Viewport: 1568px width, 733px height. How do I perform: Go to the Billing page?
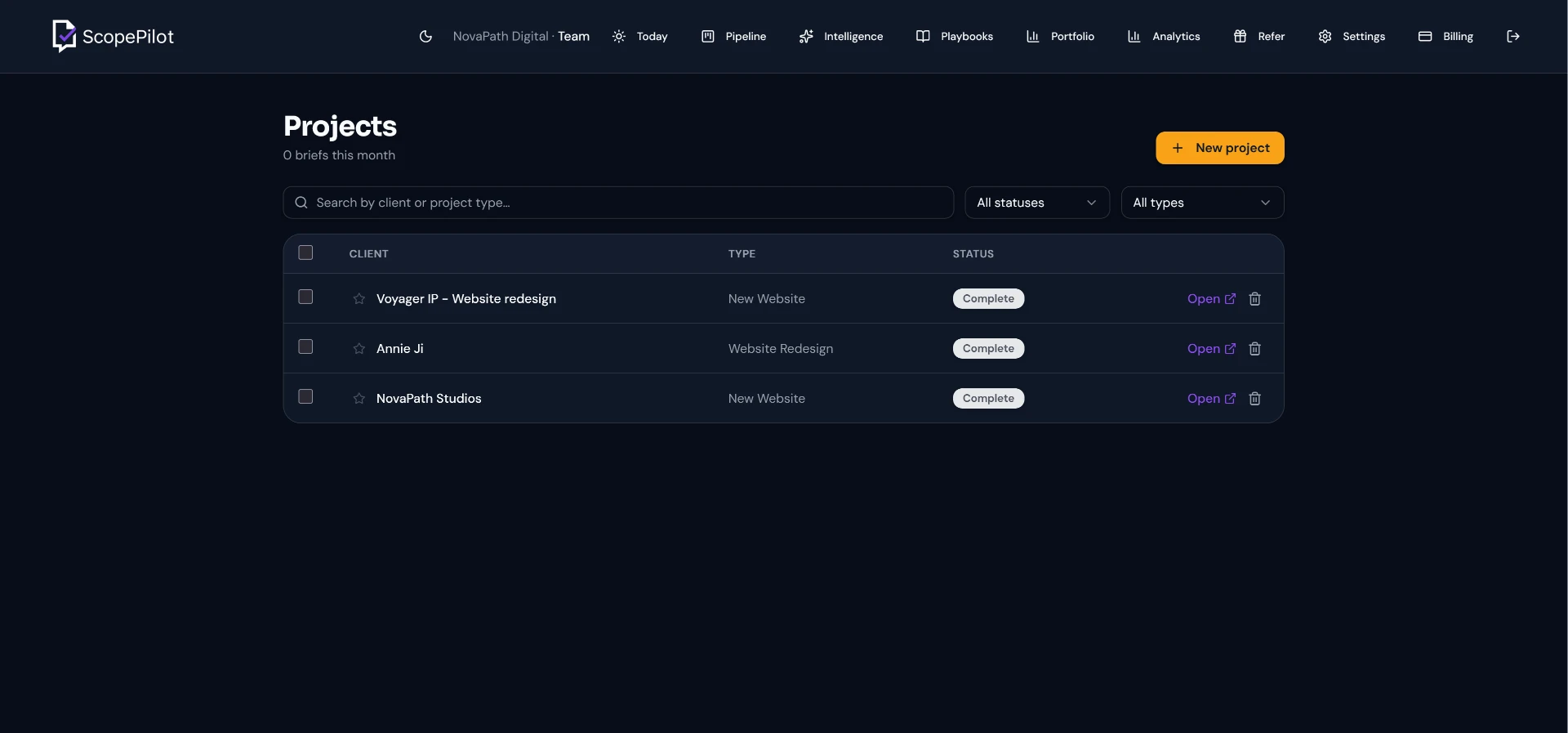tap(1445, 36)
